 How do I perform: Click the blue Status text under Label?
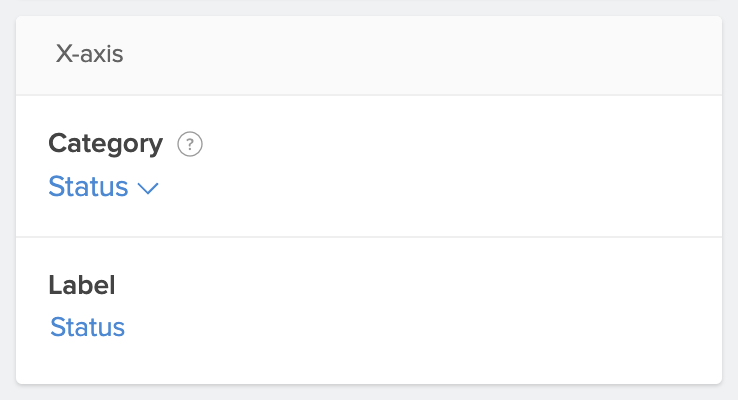pos(87,327)
